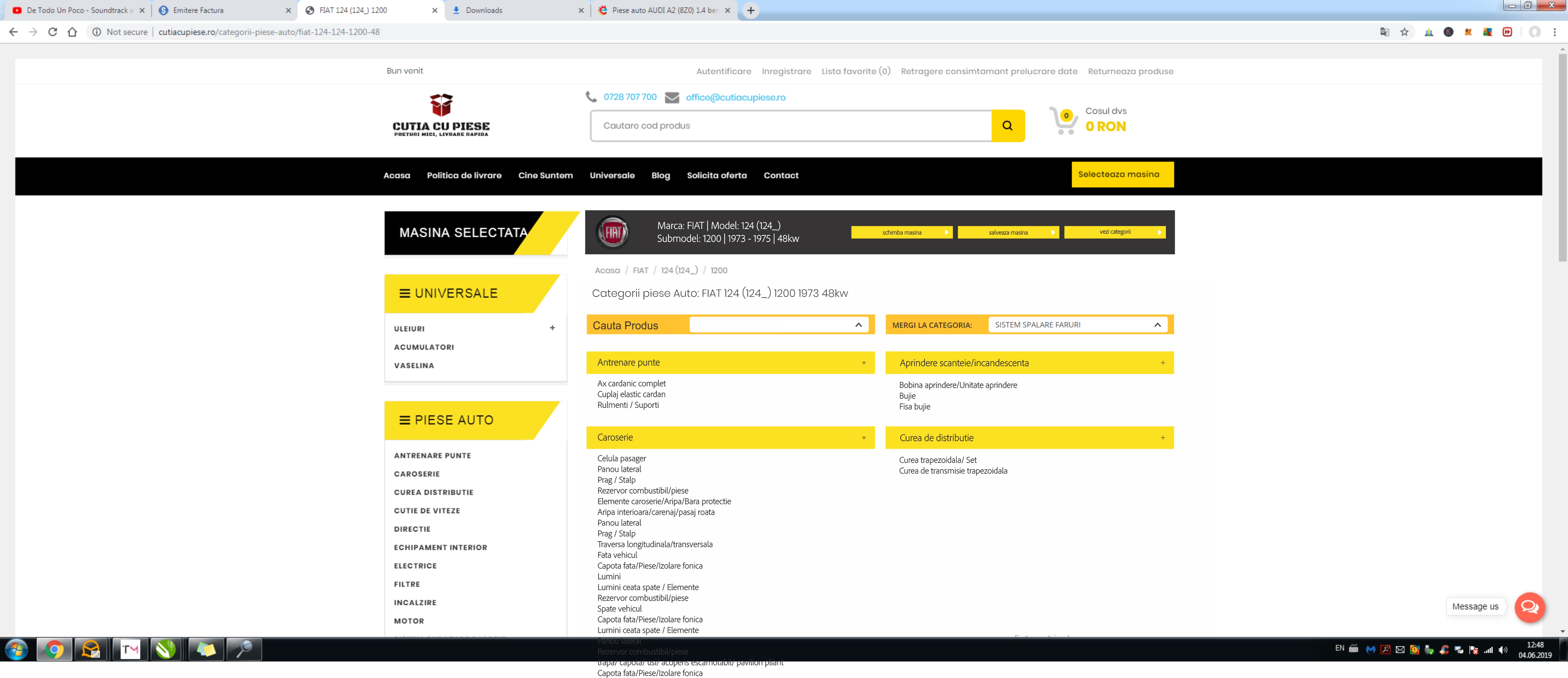Click the Cautare cod produs search field
1568x678 pixels.
pyautogui.click(x=791, y=126)
